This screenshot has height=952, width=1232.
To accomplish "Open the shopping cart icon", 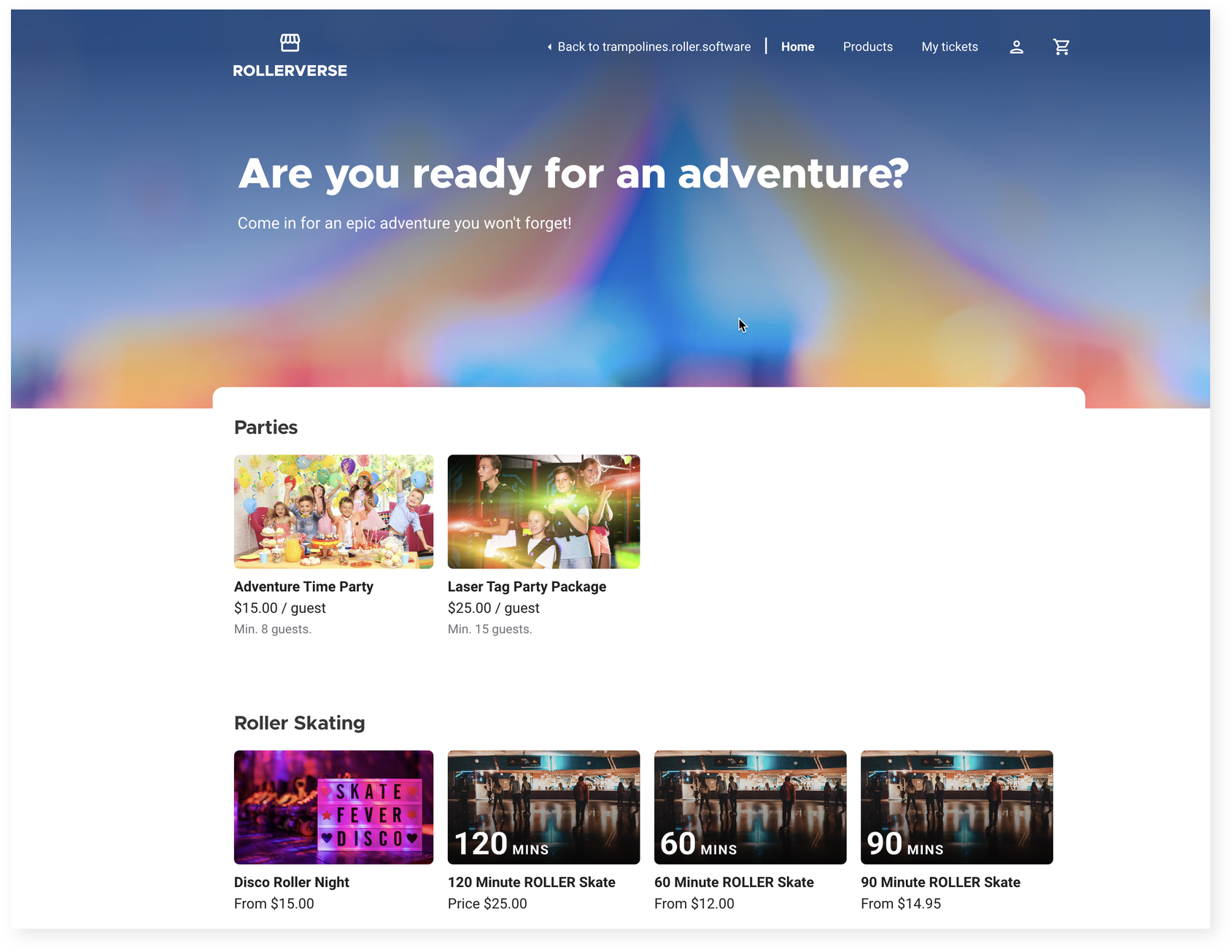I will click(1061, 47).
